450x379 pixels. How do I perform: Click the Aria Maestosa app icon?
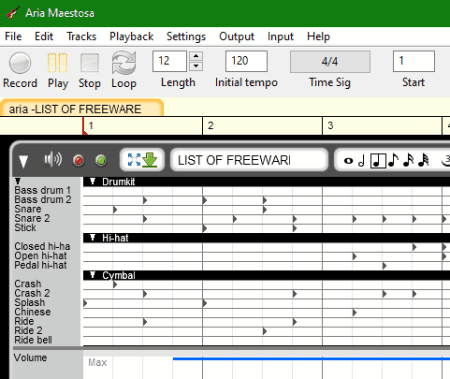click(x=13, y=13)
